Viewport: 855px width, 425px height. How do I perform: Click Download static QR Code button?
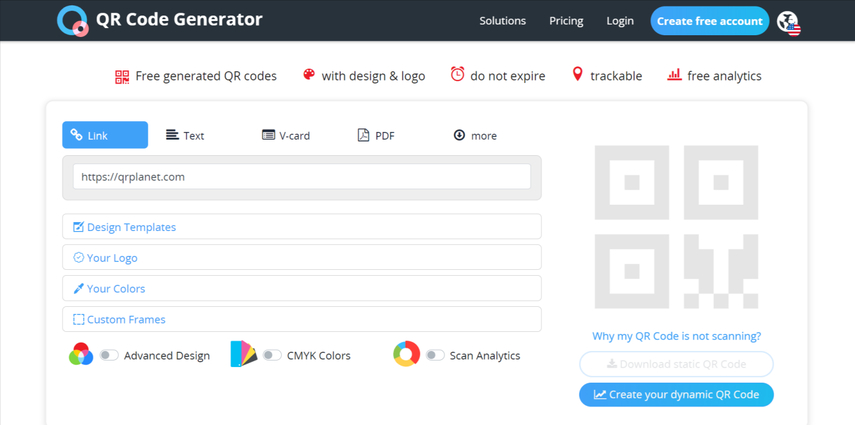(676, 364)
